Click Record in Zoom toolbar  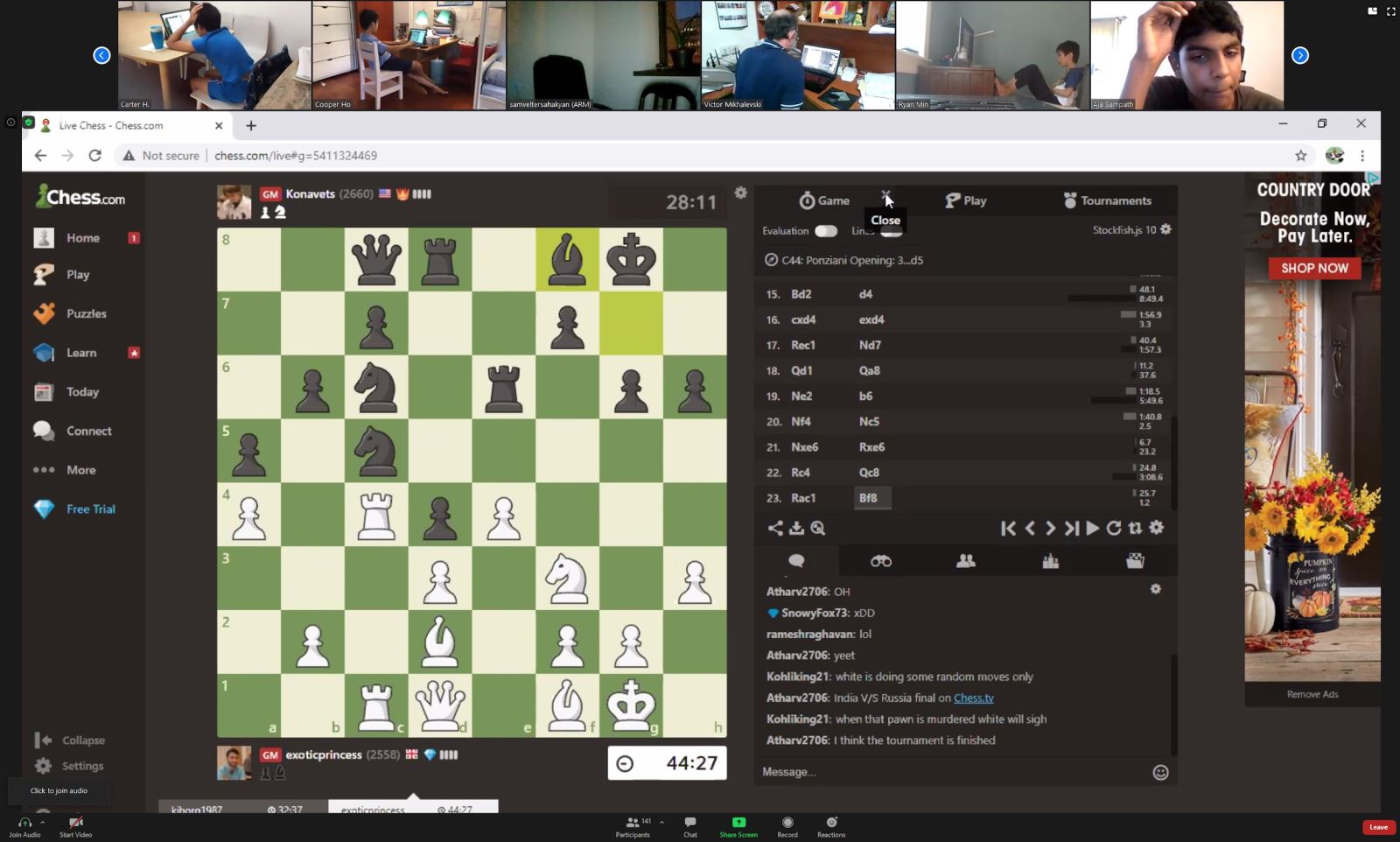click(787, 827)
